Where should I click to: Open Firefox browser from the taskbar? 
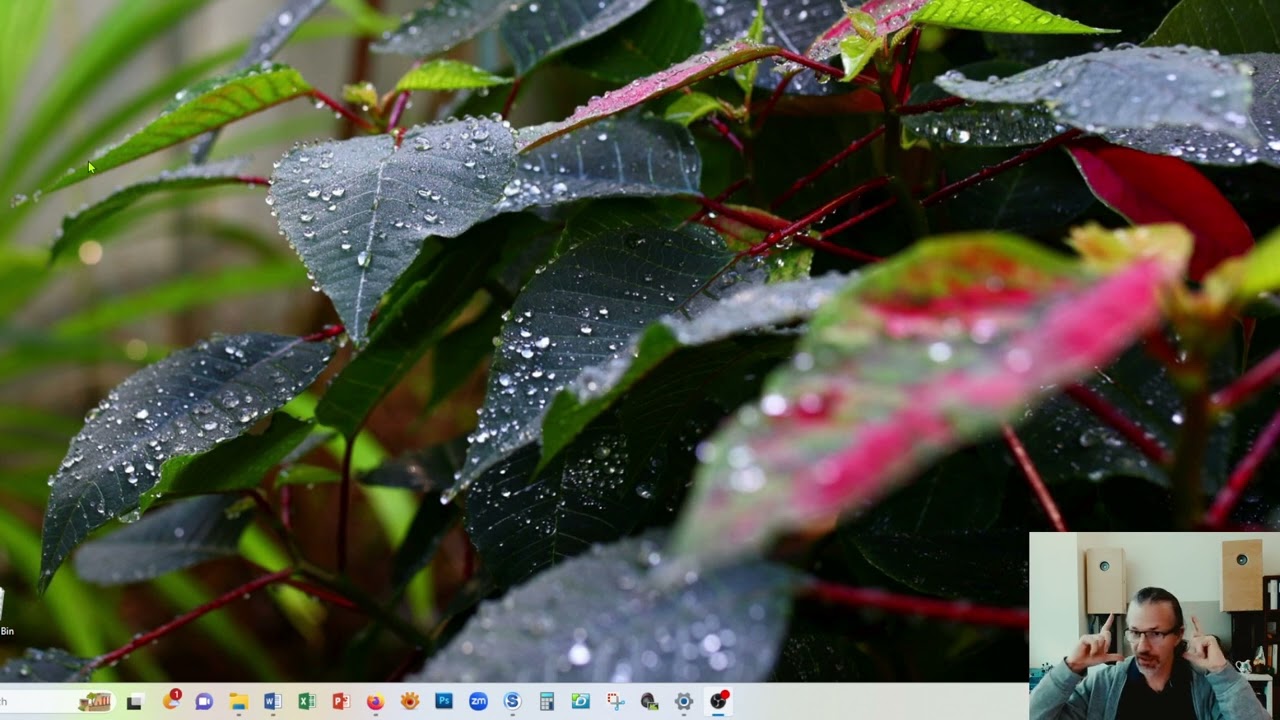pos(375,702)
